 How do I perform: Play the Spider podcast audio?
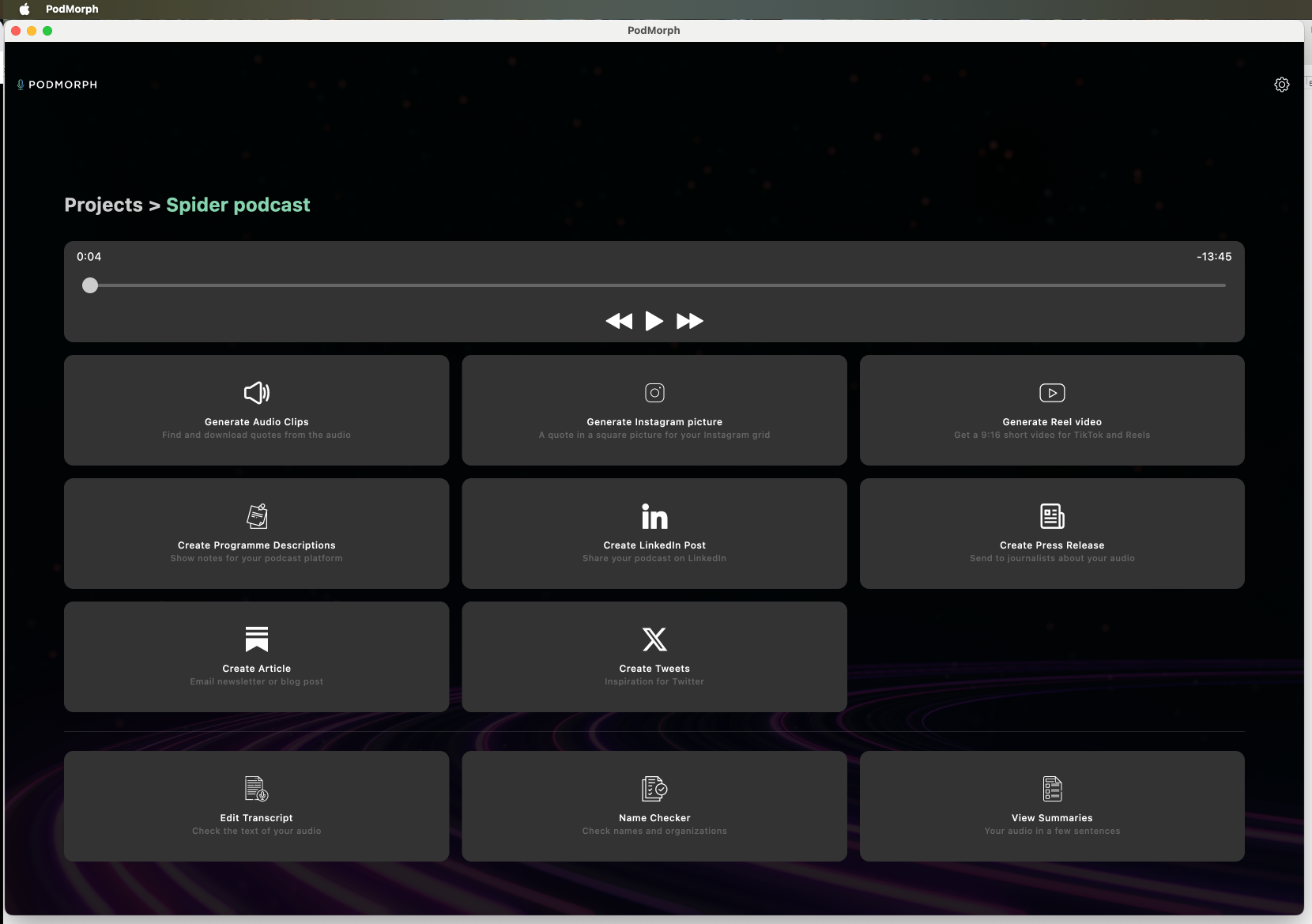[654, 321]
